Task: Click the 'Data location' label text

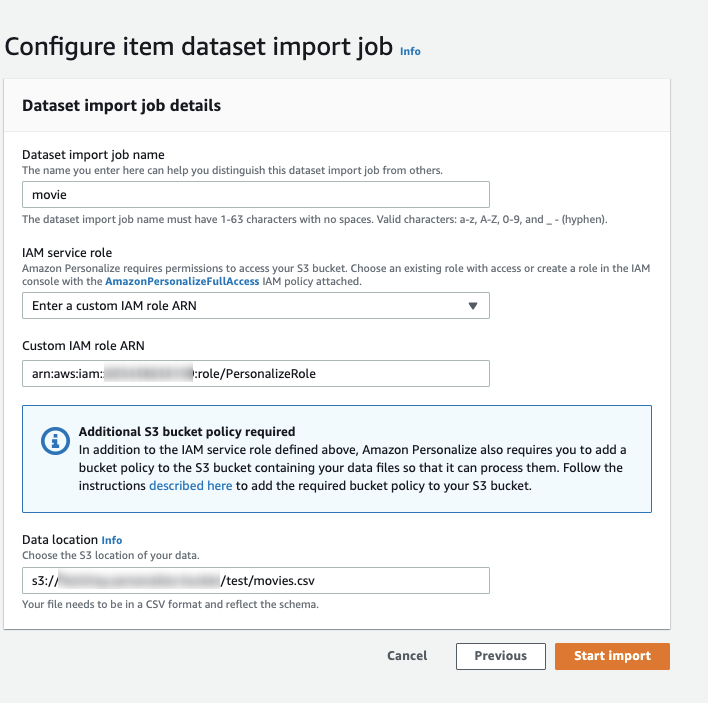Action: click(x=60, y=540)
